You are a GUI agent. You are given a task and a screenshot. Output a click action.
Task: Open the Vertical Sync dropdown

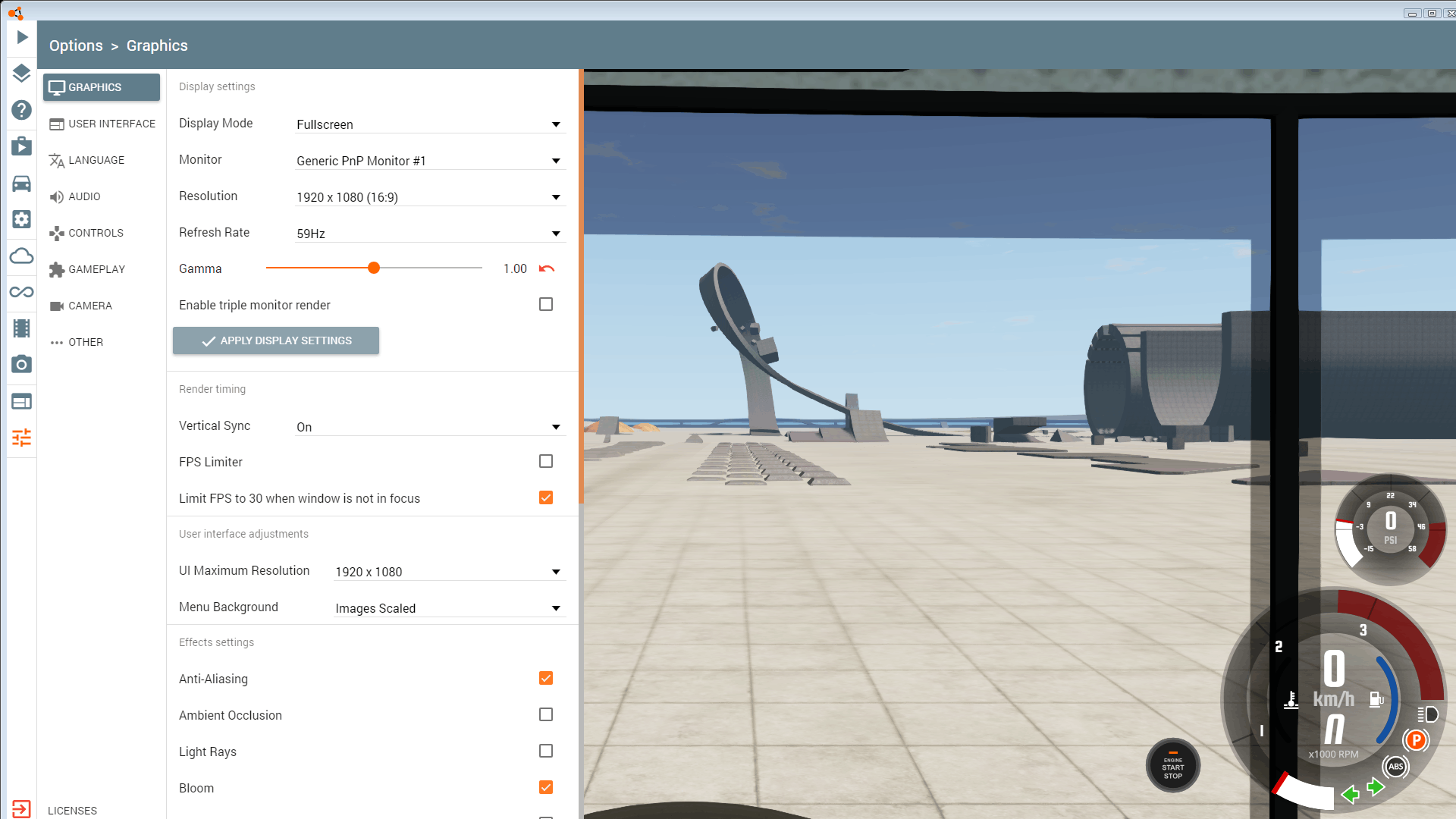point(430,427)
